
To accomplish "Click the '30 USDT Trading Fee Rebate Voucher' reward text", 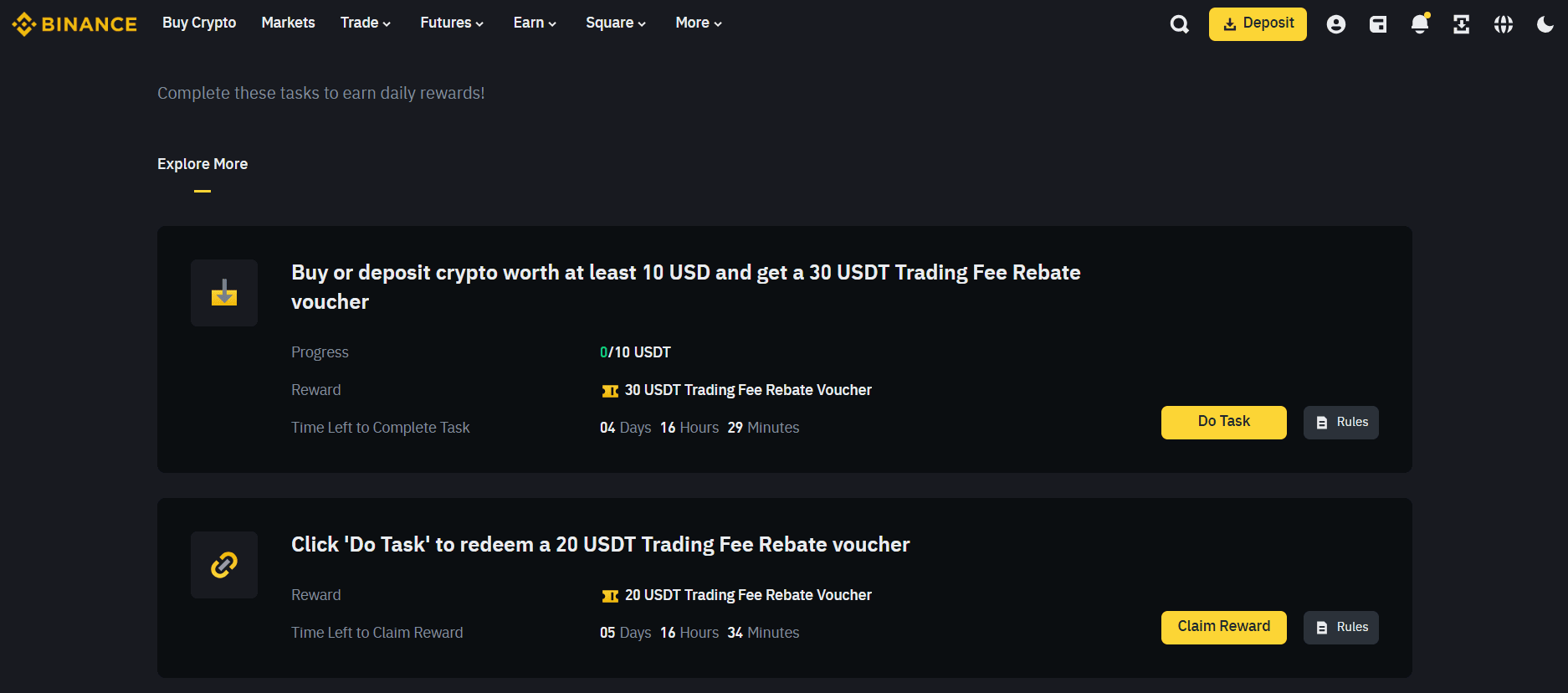I will 748,390.
